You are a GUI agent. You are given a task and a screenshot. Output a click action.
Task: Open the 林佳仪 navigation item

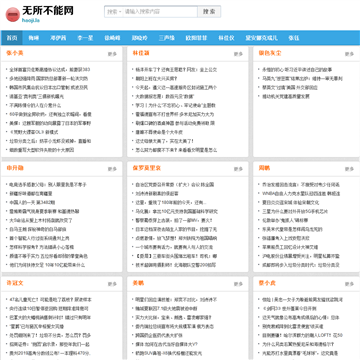click(x=226, y=38)
